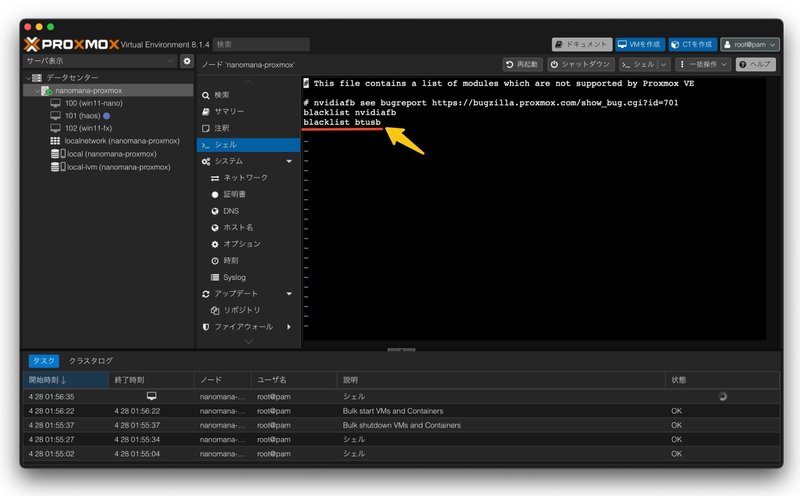The height and width of the screenshot is (496, 800).
Task: Click CTを作成 button
Action: 692,44
